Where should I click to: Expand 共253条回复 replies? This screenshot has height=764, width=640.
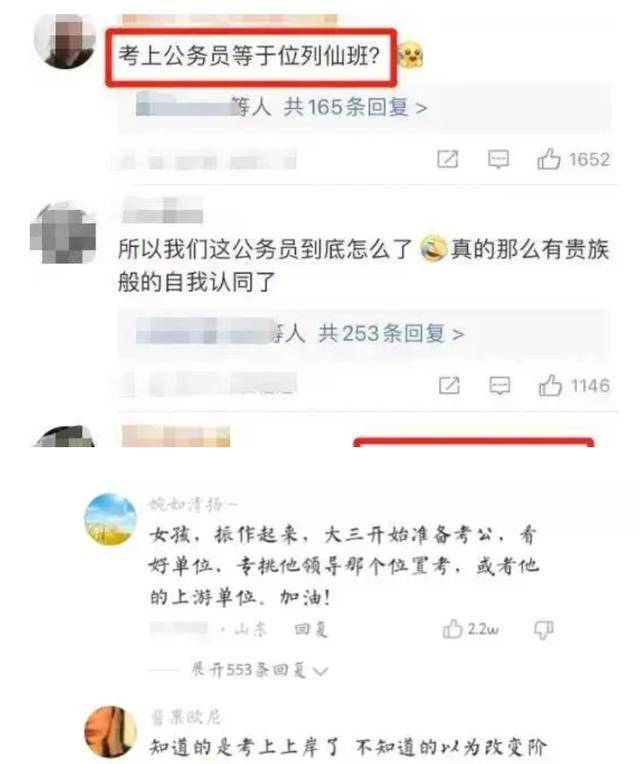[391, 334]
